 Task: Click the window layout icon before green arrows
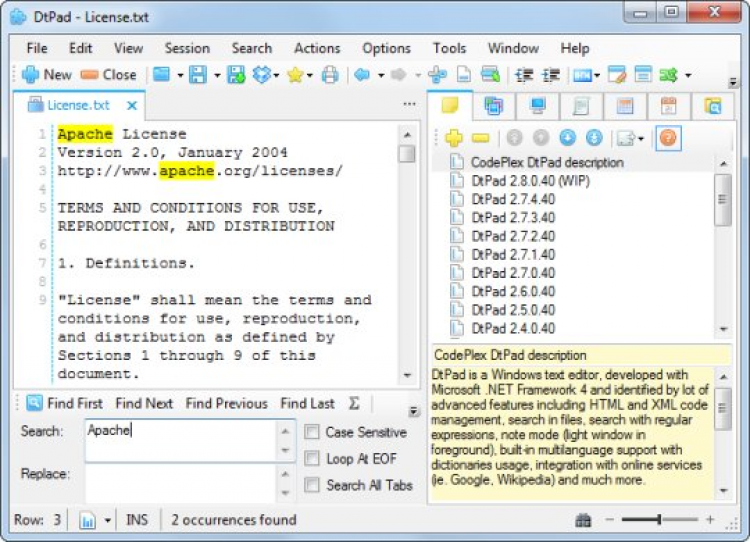pyautogui.click(x=643, y=75)
